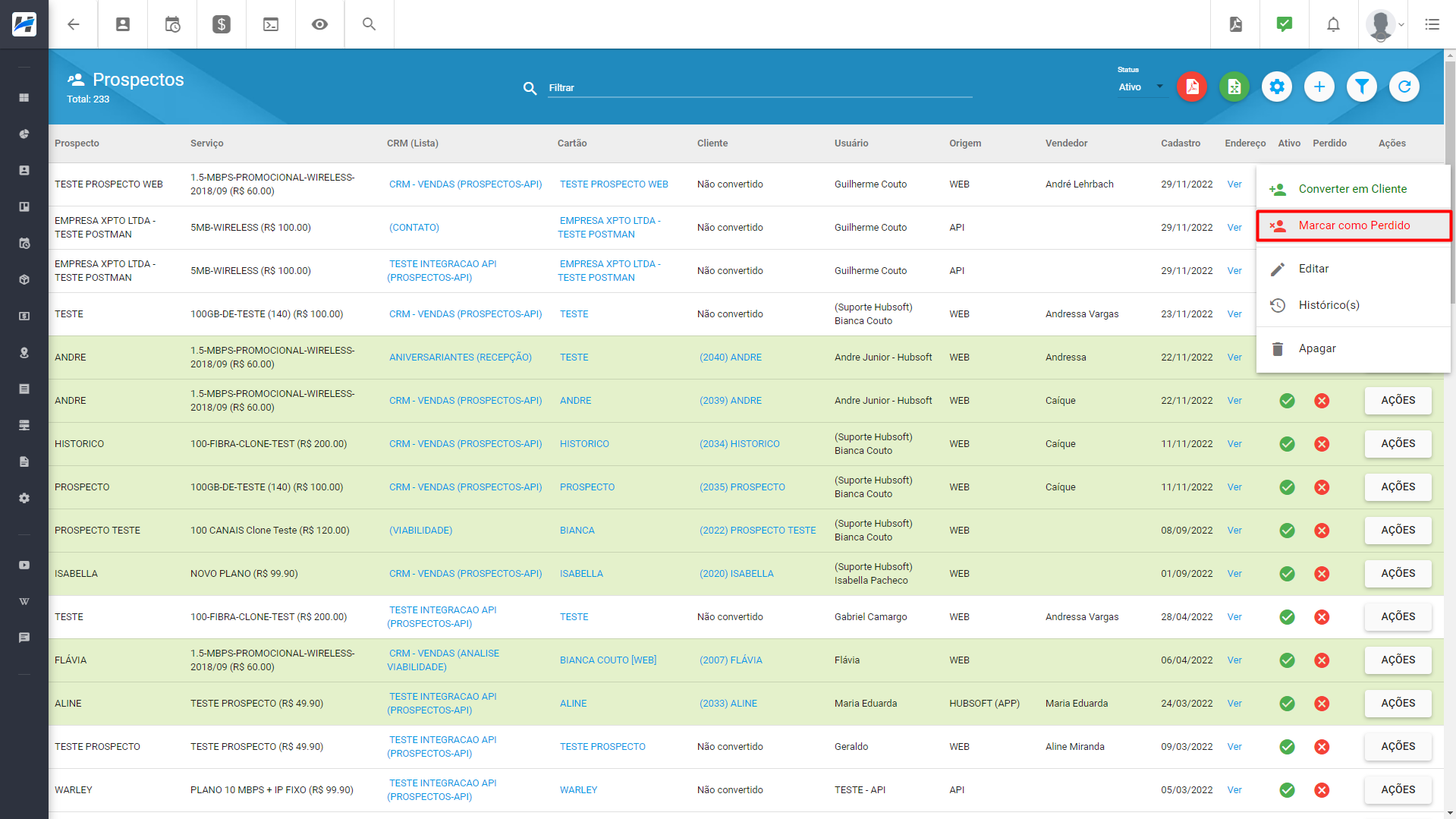Toggle Ativo check for FLÁVIA row
The height and width of the screenshot is (819, 1456).
(x=1287, y=660)
